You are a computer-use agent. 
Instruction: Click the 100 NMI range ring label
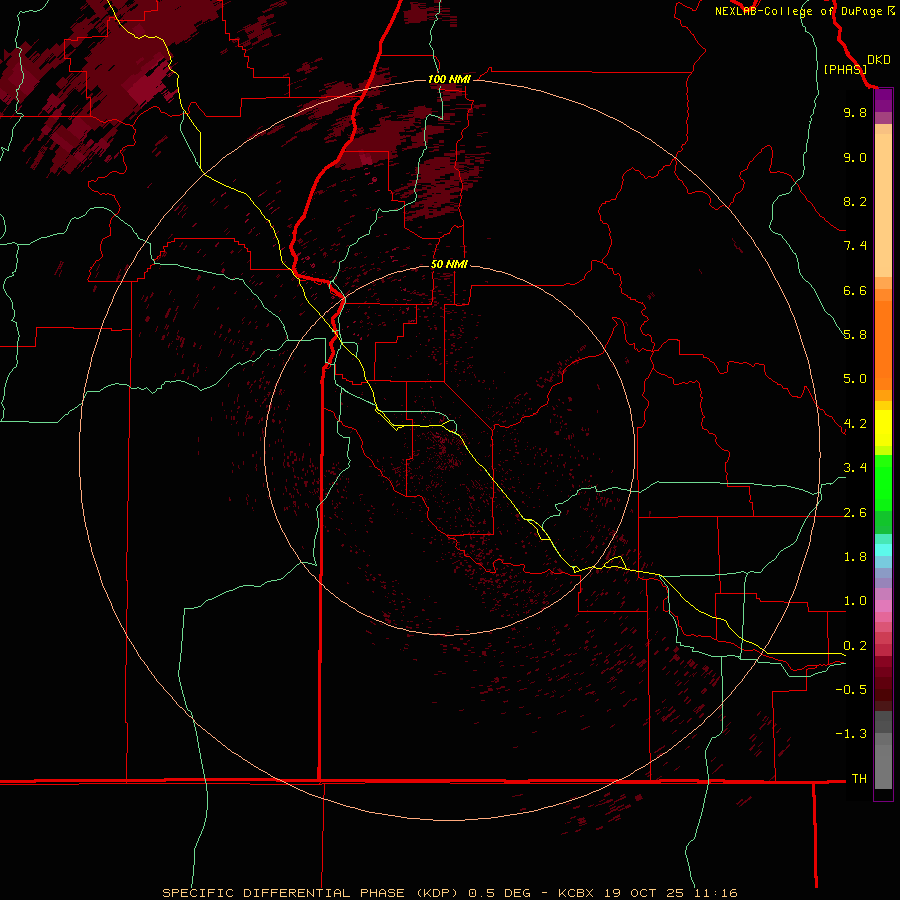tap(449, 79)
